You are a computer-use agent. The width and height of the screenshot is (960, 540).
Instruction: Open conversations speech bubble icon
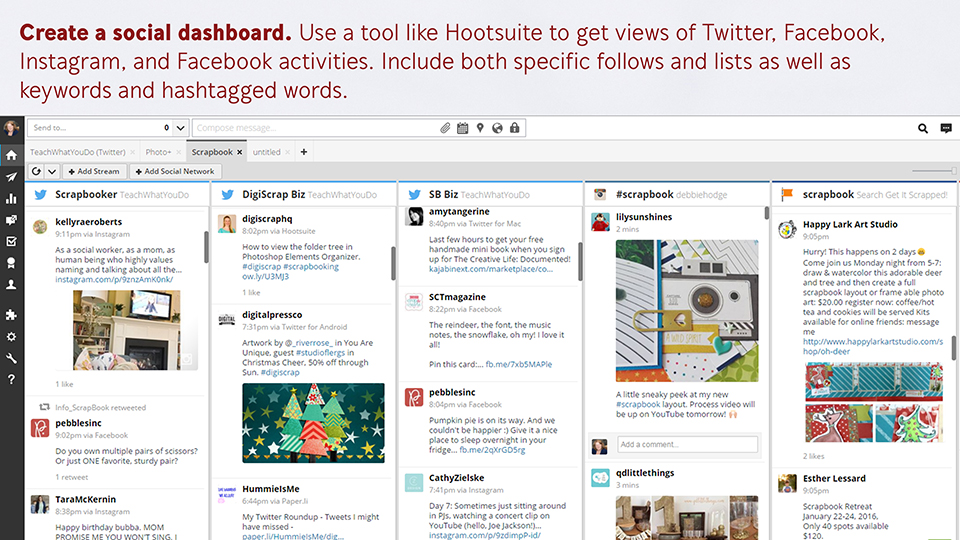coord(946,128)
